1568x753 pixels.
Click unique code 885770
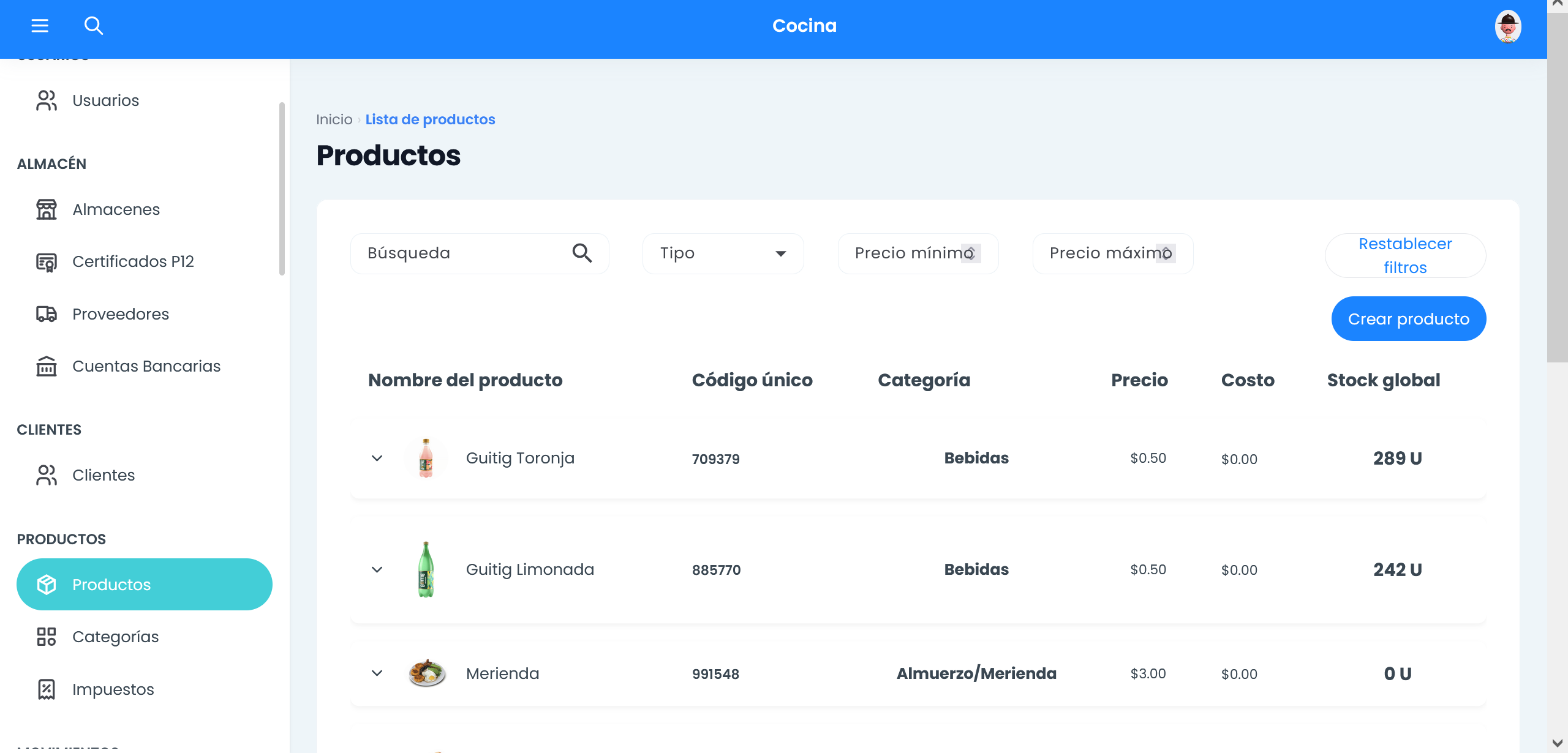click(x=716, y=570)
